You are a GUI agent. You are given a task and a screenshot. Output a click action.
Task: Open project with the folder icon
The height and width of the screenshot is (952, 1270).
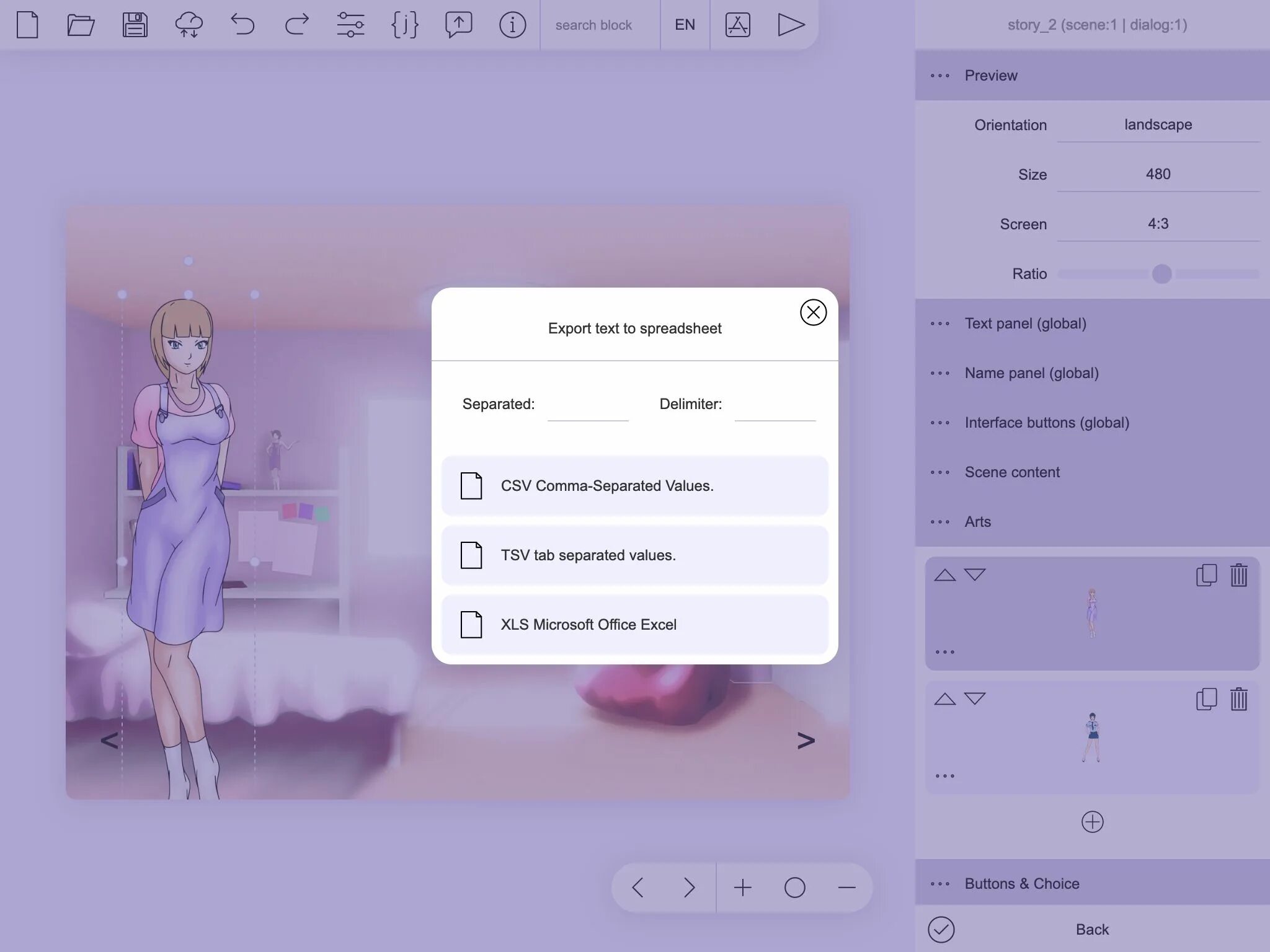point(81,25)
